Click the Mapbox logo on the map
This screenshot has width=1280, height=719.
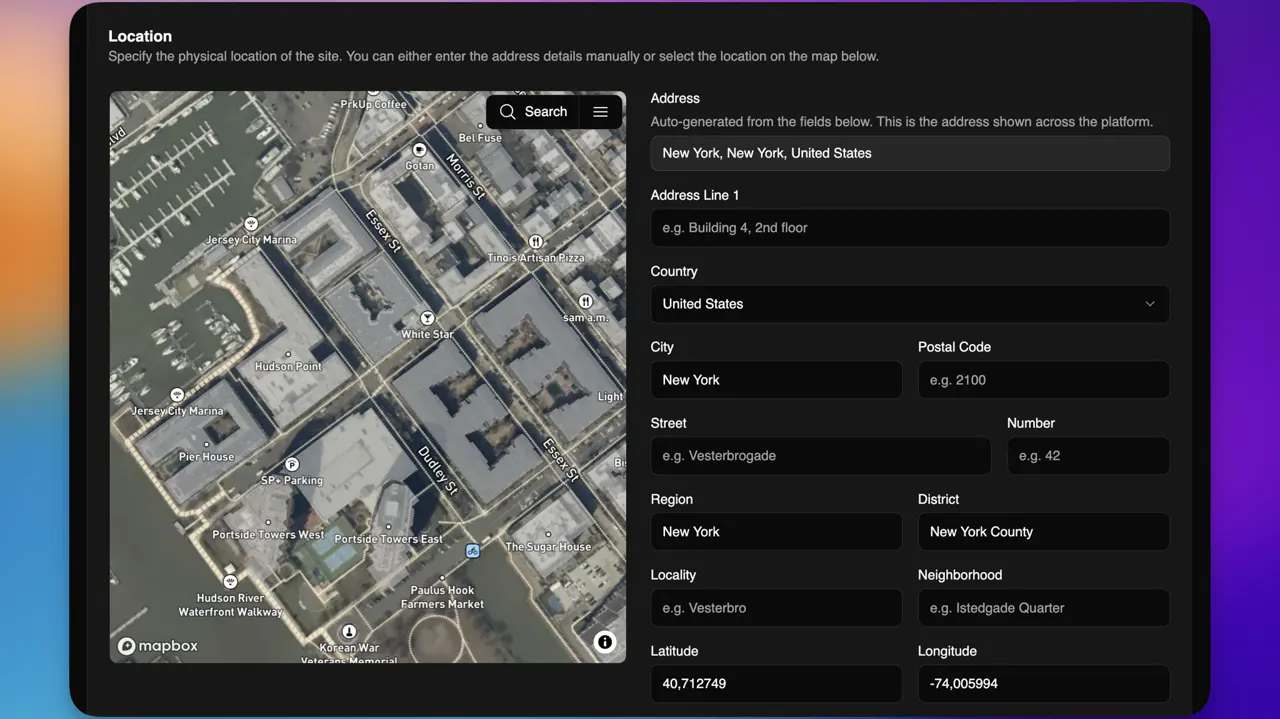tap(158, 646)
